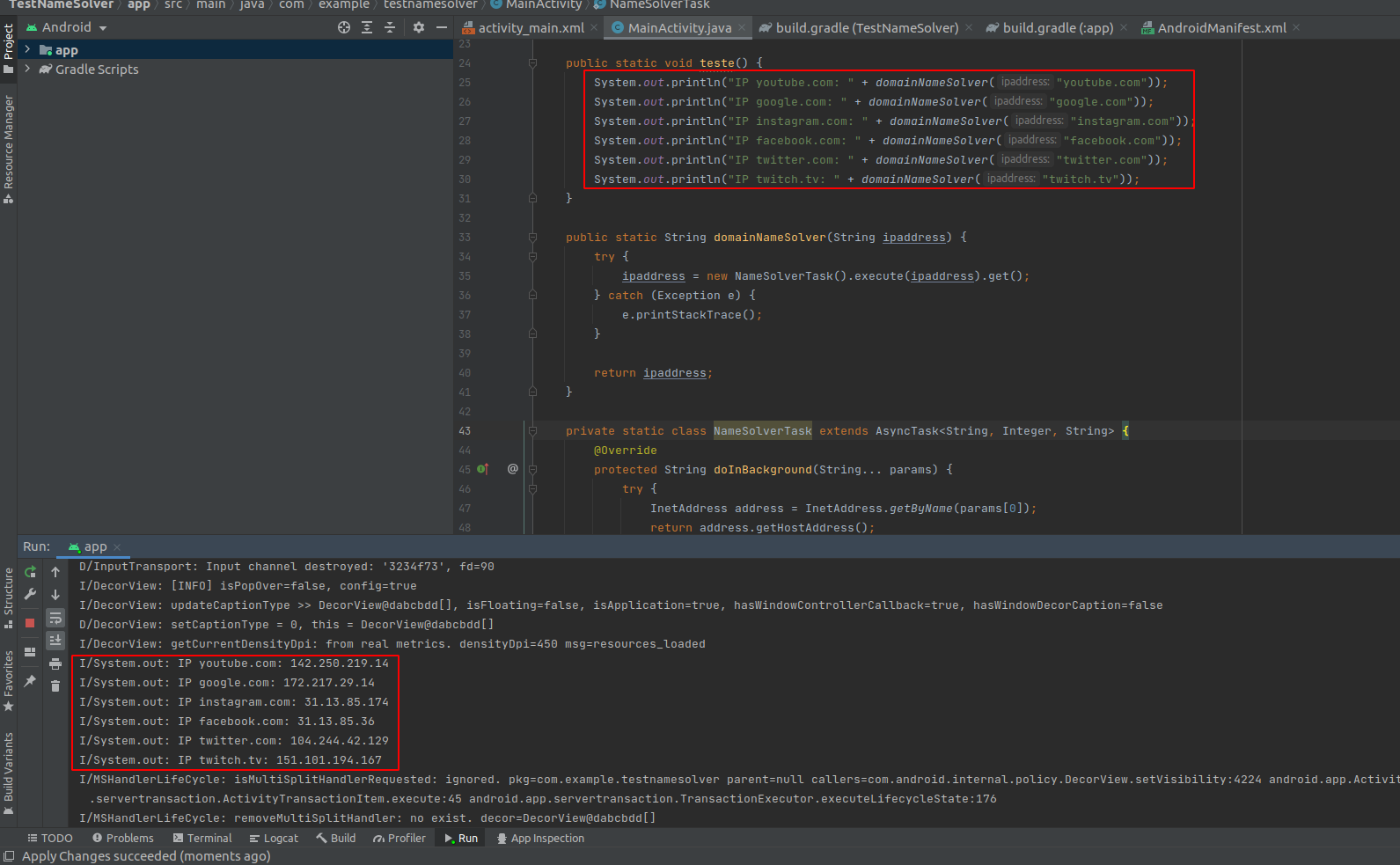This screenshot has height=865, width=1400.
Task: Collapse the try block at line 34
Action: tap(532, 257)
